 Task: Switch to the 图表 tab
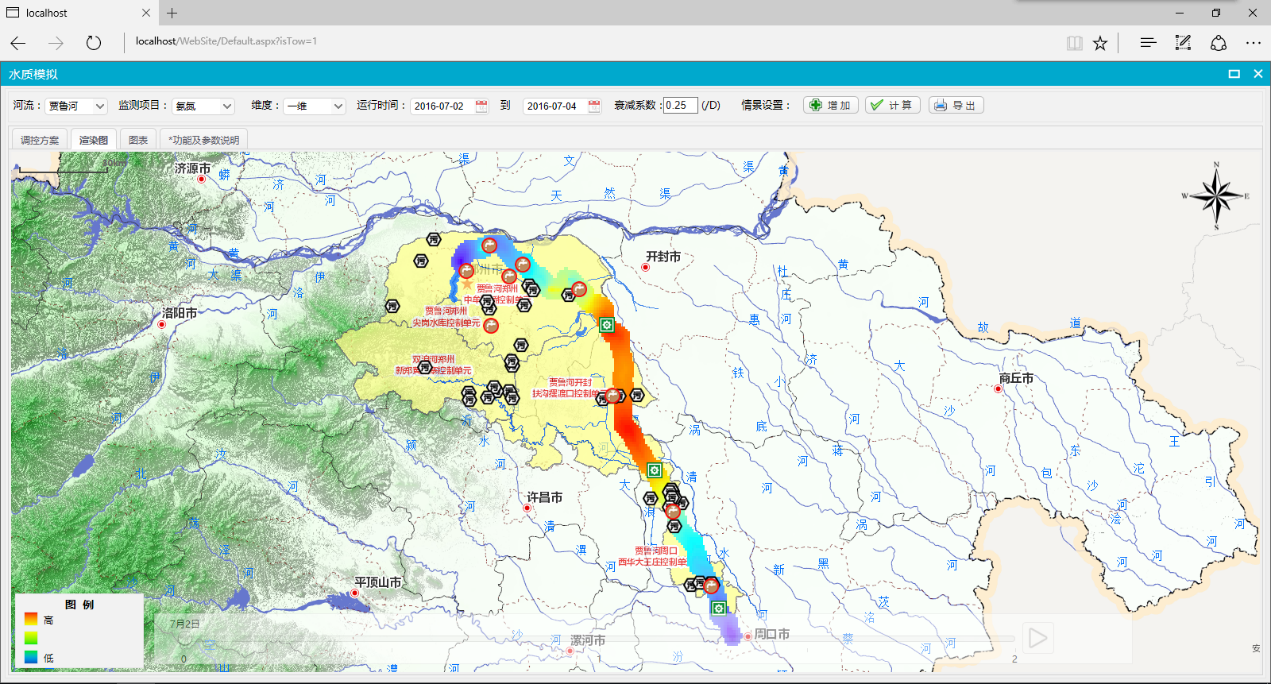pyautogui.click(x=139, y=140)
